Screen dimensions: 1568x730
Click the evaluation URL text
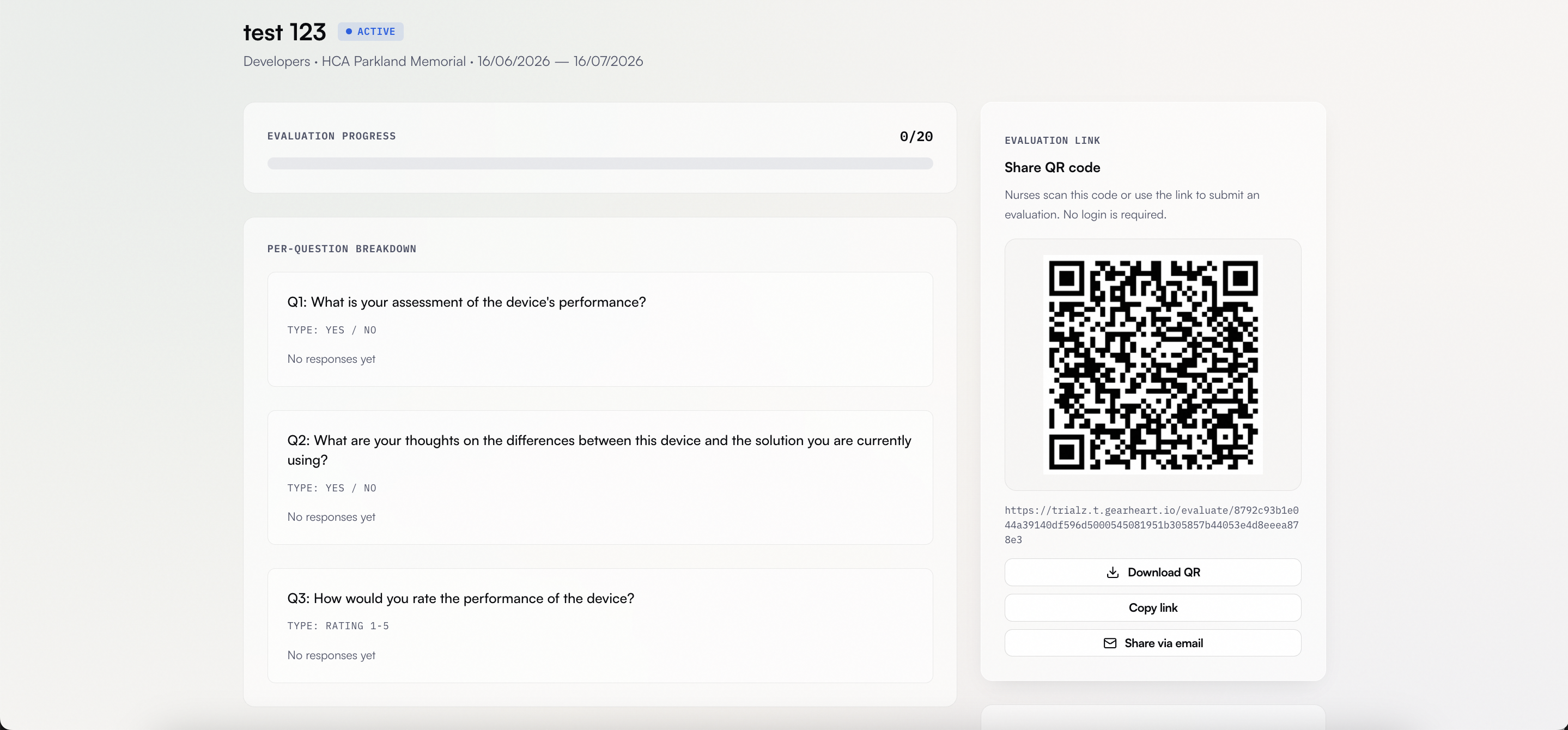pos(1151,525)
